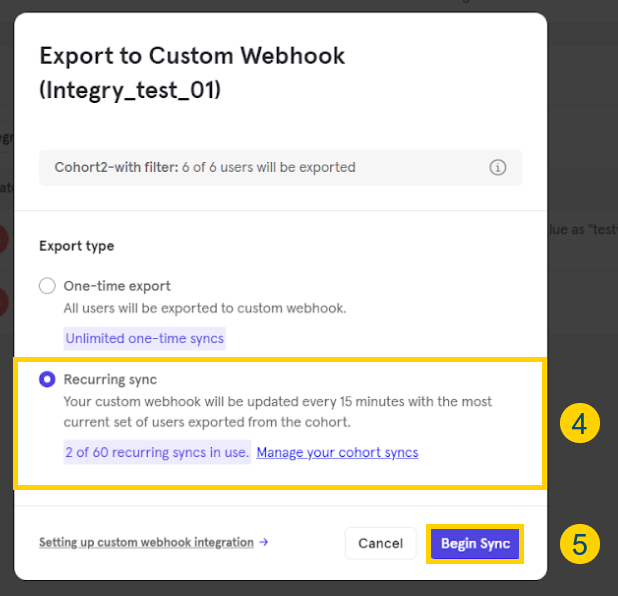Select the One-time export radio button
Screen dimensions: 618x596
click(47, 286)
